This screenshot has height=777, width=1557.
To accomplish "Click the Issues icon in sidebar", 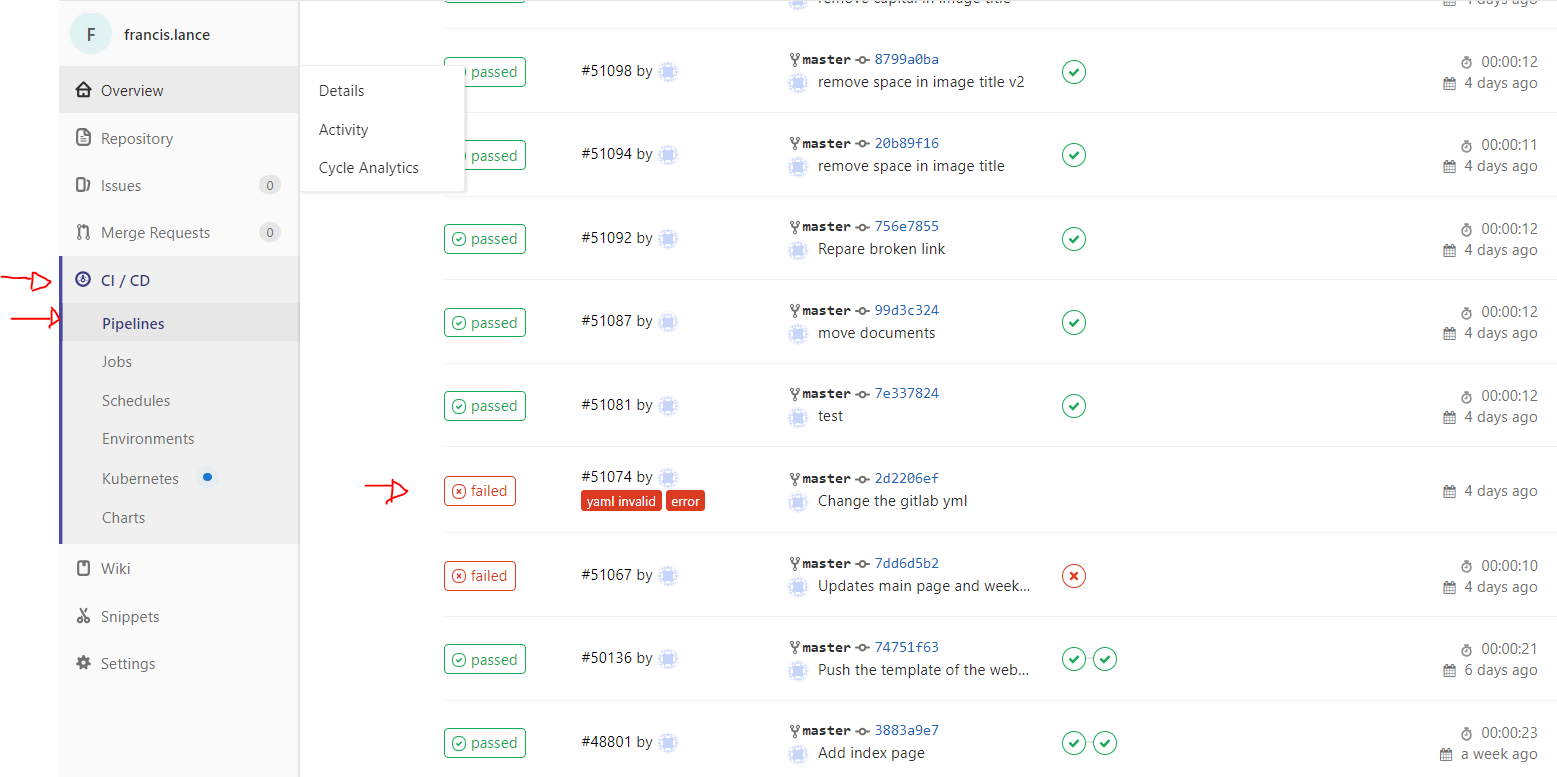I will tap(84, 185).
